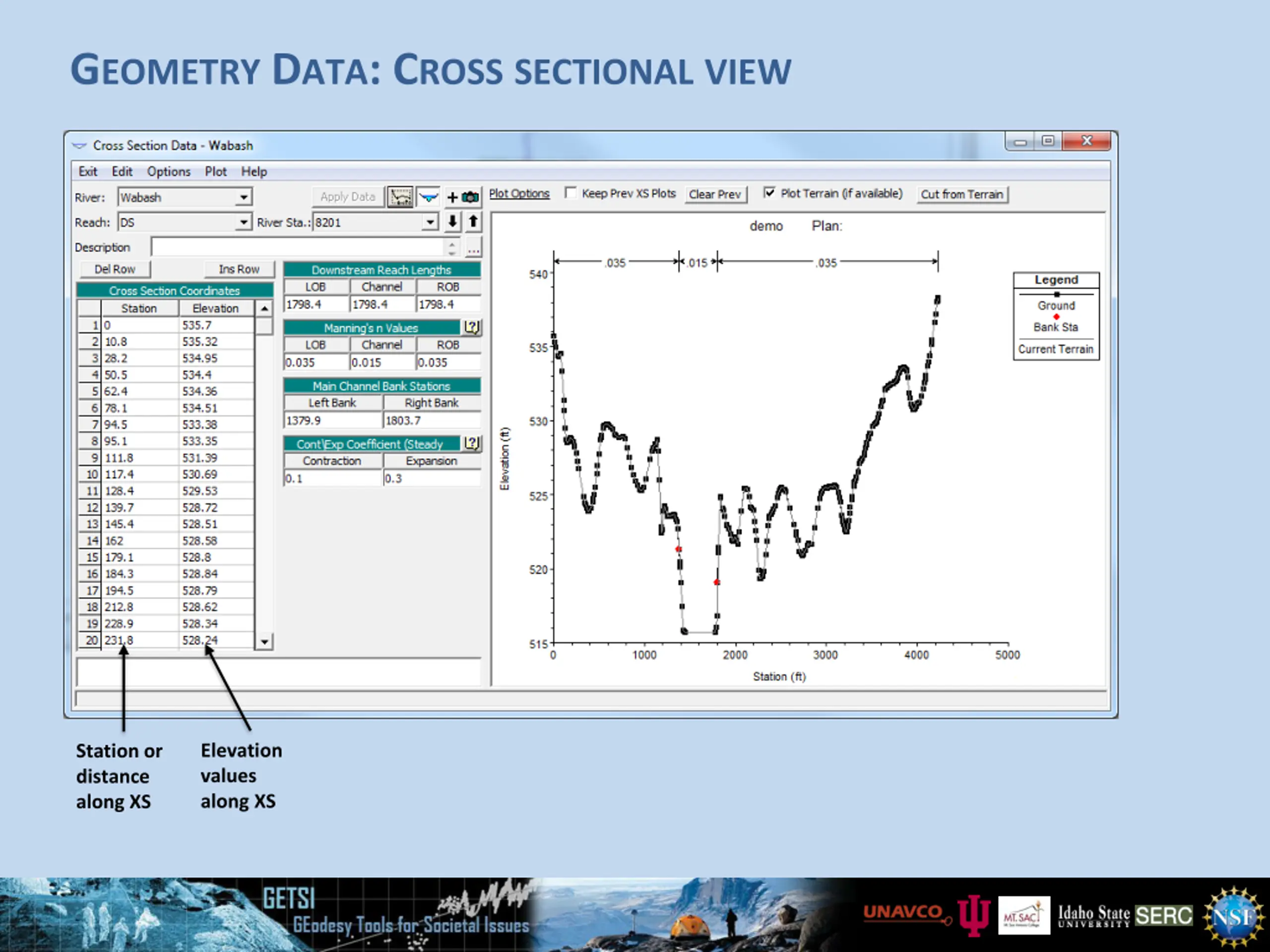The height and width of the screenshot is (952, 1270).
Task: Edit Contraction coefficient 0.1
Action: 333,478
